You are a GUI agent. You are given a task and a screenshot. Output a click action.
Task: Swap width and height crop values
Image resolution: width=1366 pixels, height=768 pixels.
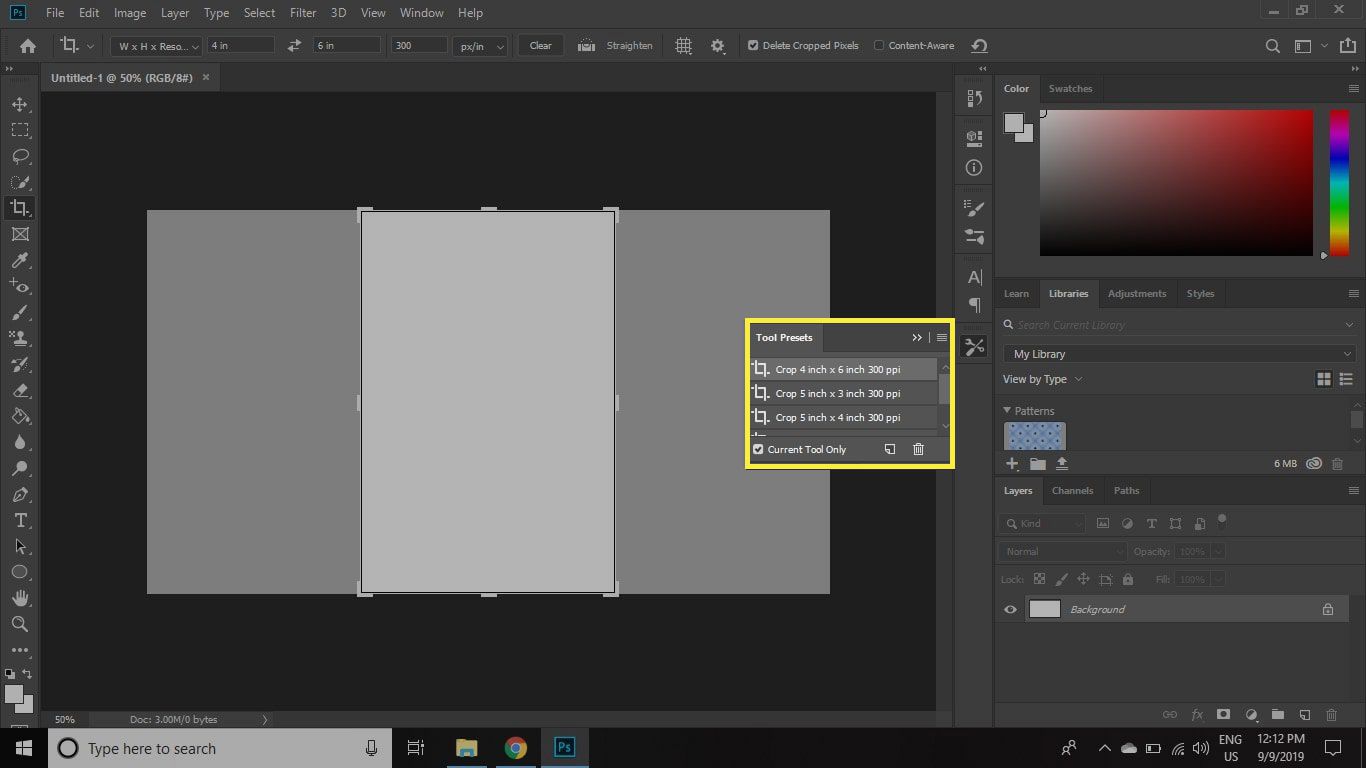coord(294,46)
